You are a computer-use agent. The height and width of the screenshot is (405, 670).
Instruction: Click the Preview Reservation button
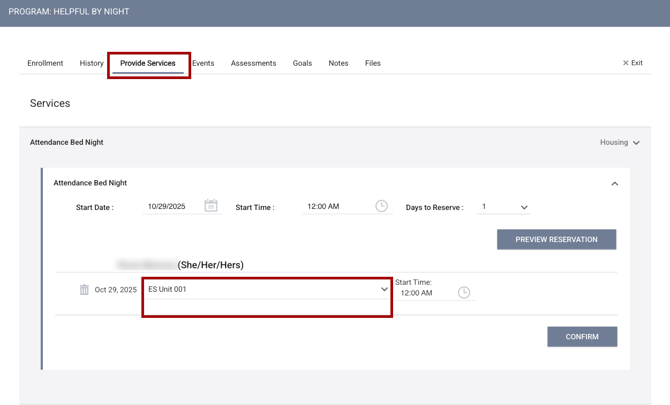pos(556,240)
